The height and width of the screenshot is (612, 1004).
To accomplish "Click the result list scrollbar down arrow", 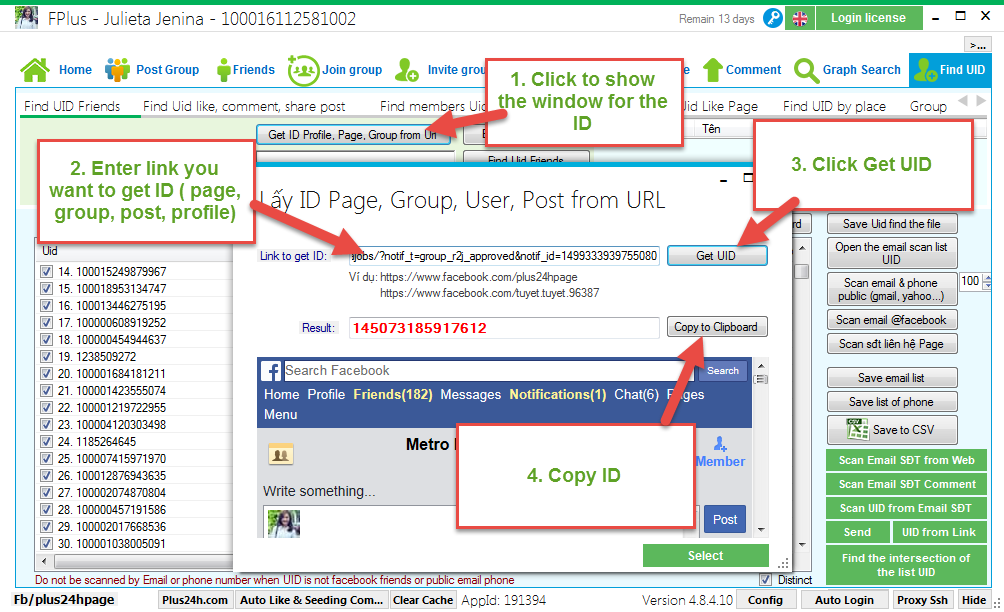I will tap(802, 545).
